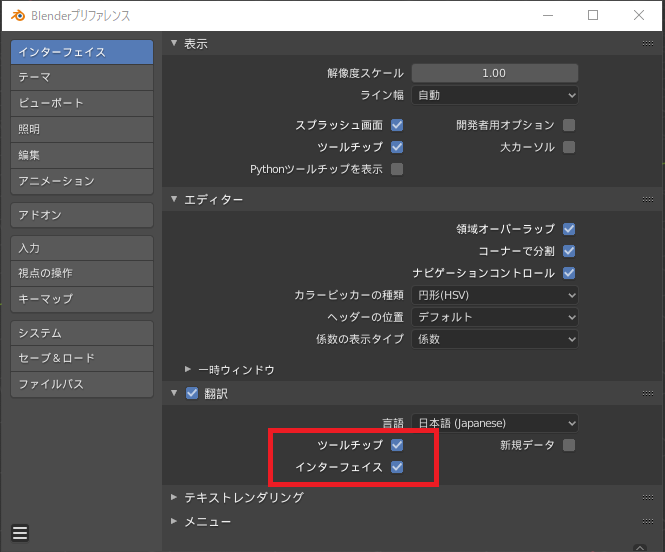Toggle 領域オーバーラップ checkbox

pyautogui.click(x=569, y=229)
